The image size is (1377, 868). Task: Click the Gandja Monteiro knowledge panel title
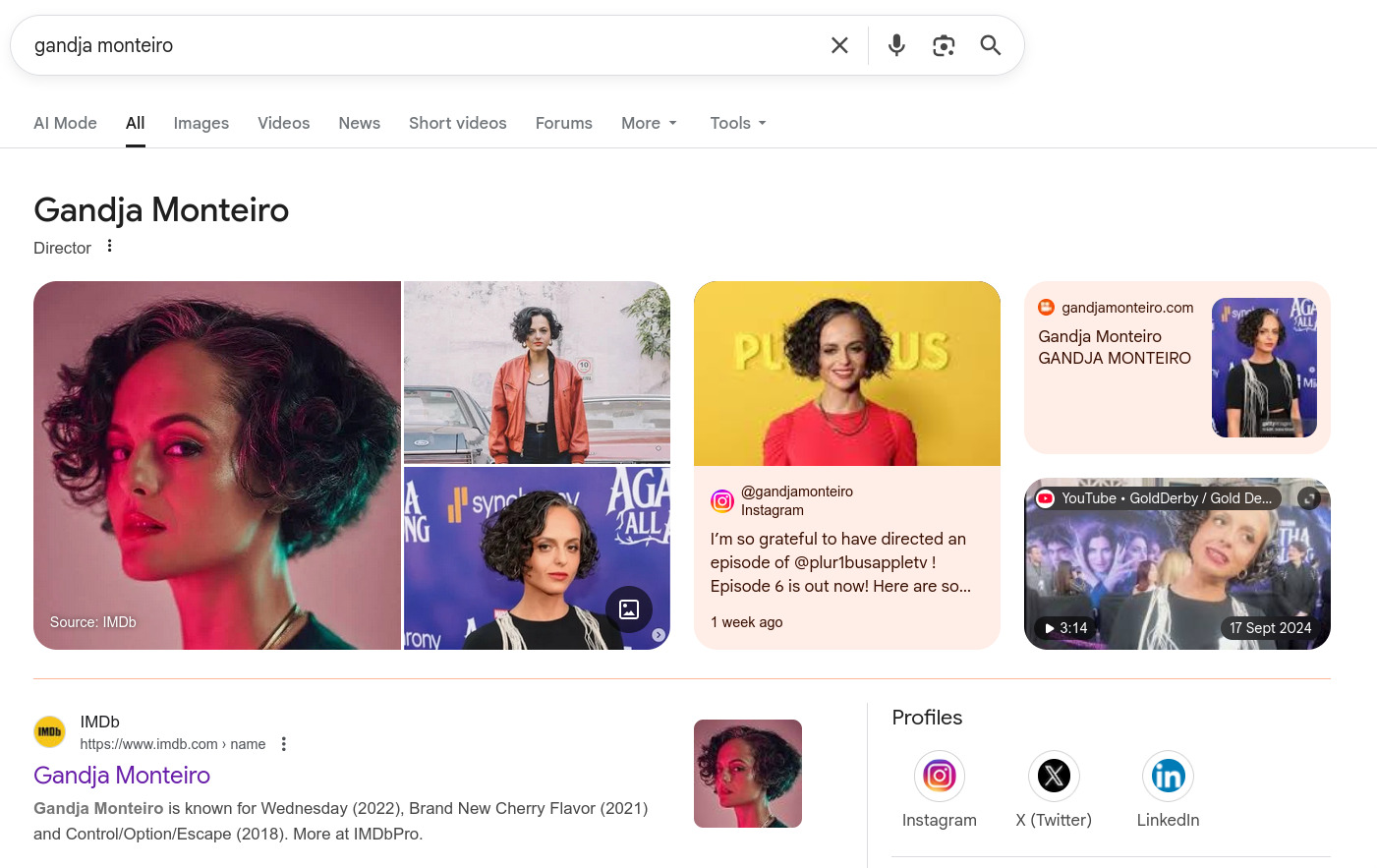[161, 209]
